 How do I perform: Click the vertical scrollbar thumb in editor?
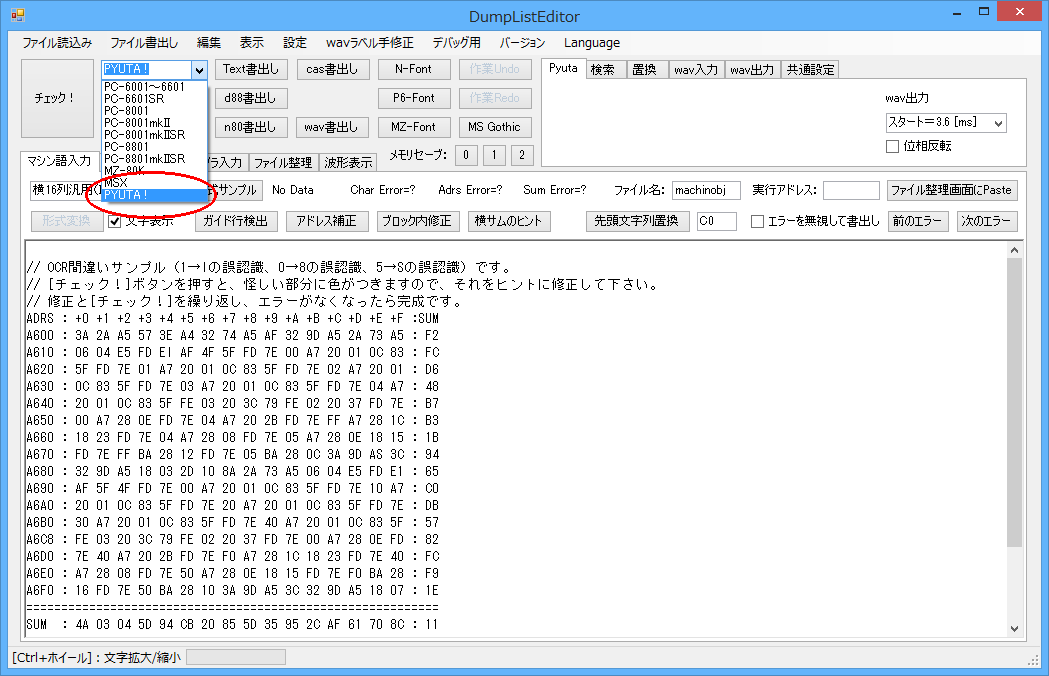(1015, 402)
